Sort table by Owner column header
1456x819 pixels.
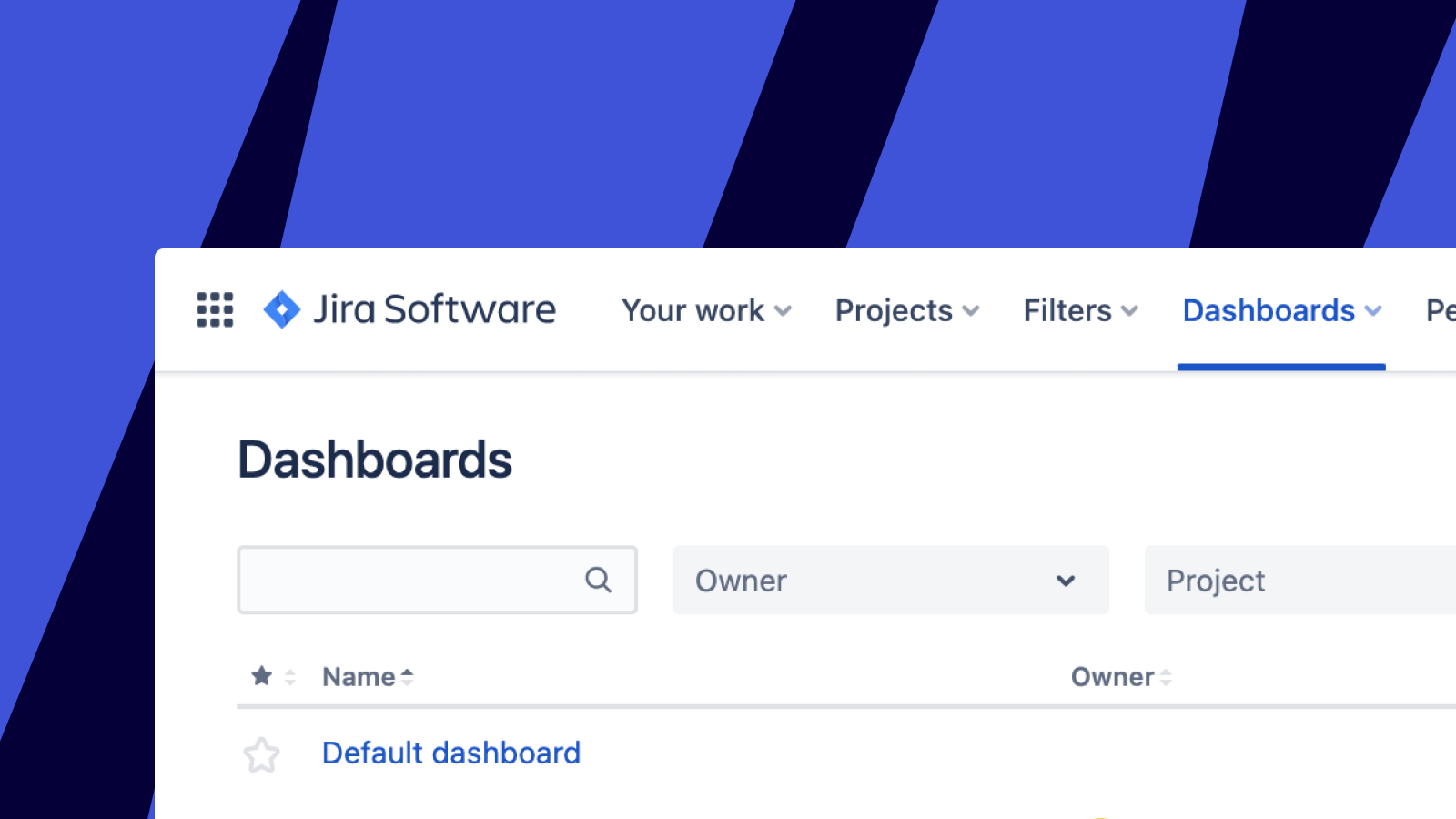1111,677
